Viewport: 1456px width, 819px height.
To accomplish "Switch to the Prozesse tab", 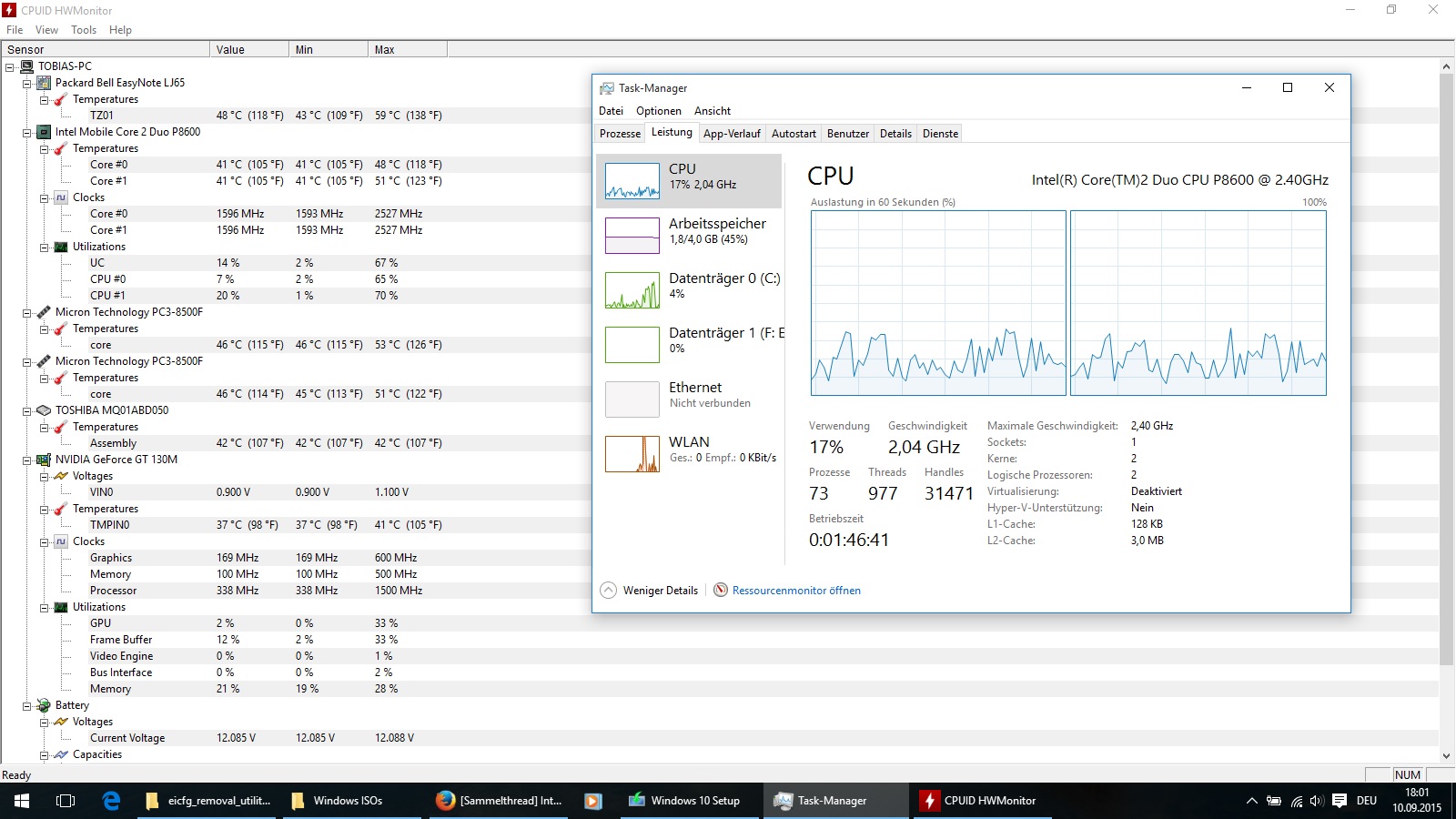I will click(x=620, y=134).
